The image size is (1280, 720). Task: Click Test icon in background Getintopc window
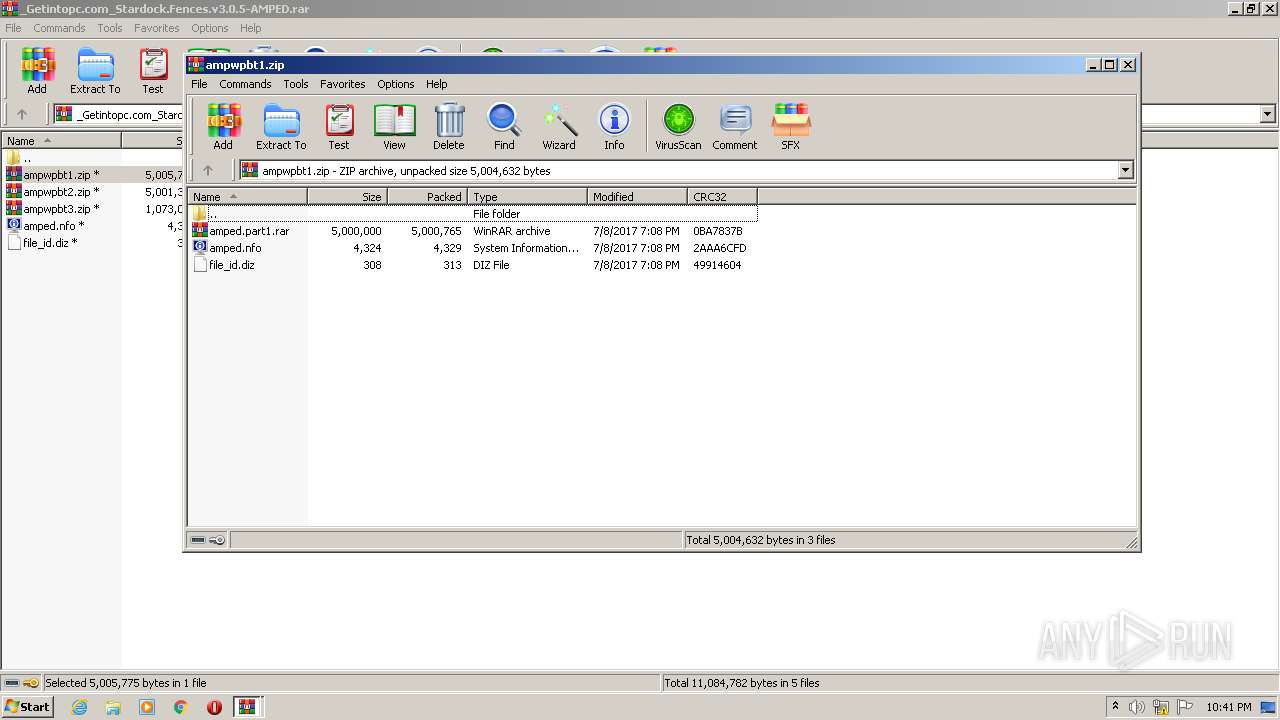pyautogui.click(x=153, y=71)
